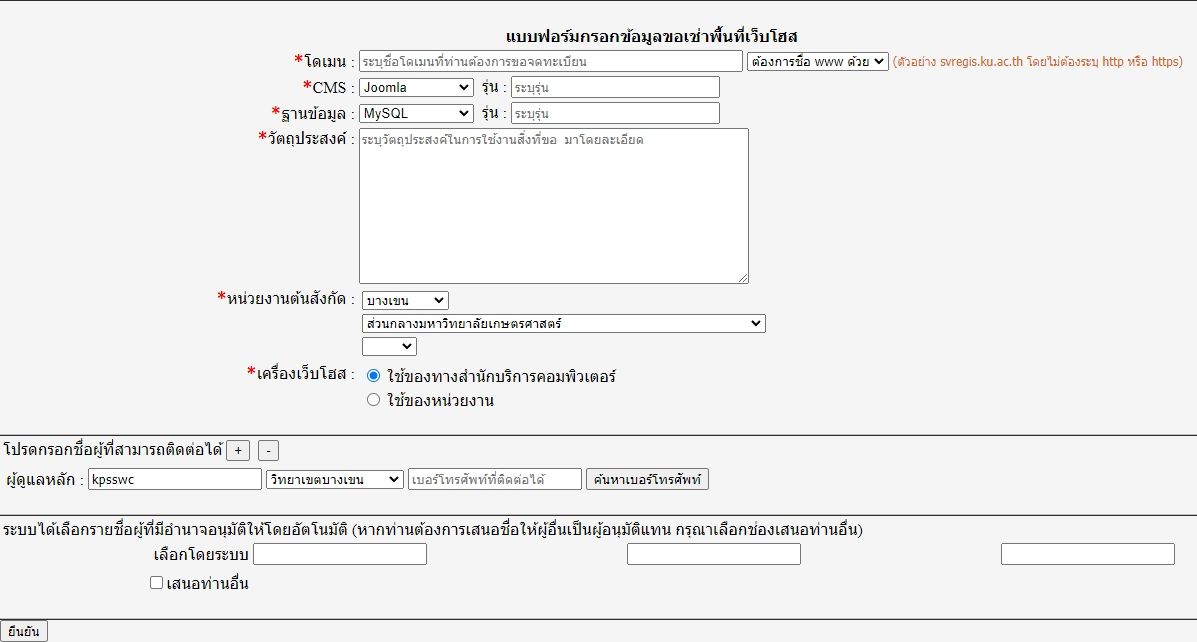
Task: Select radio option 'ใช้ของหน่วยงาน'
Action: [x=374, y=400]
